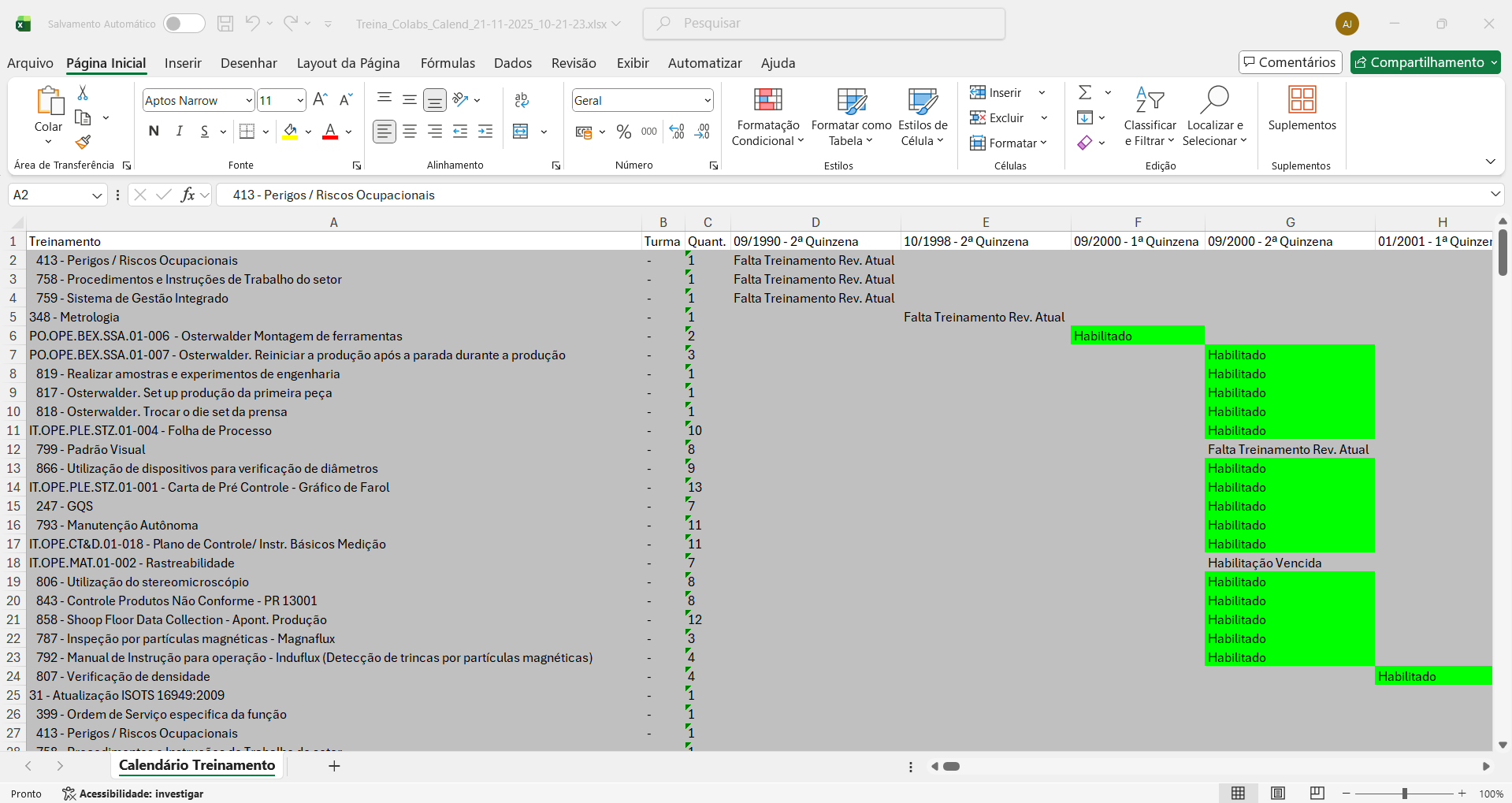Open the Aptos Narrow font dropdown
Viewport: 1512px width, 803px height.
point(249,100)
